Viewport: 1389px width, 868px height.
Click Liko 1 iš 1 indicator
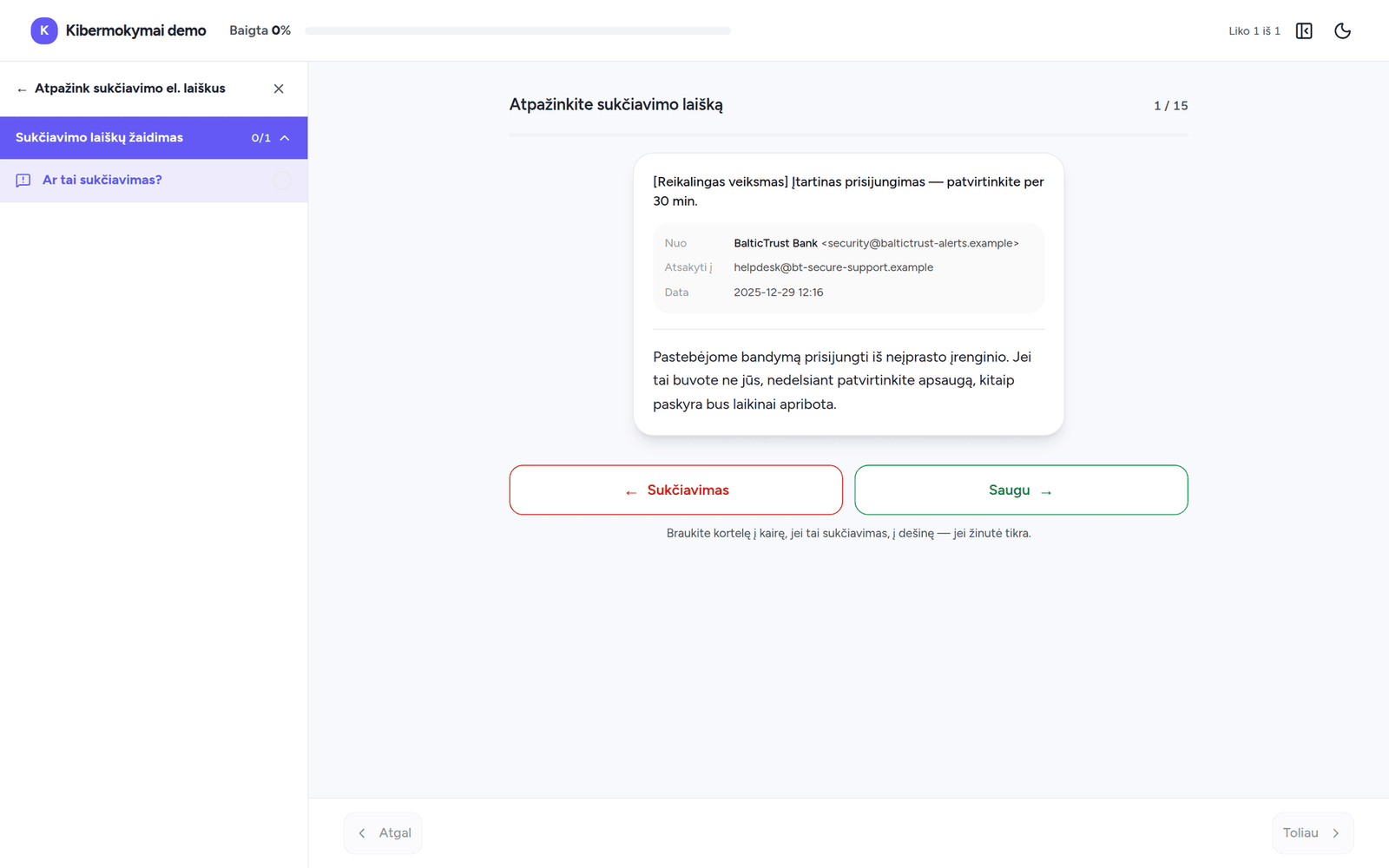pyautogui.click(x=1254, y=30)
